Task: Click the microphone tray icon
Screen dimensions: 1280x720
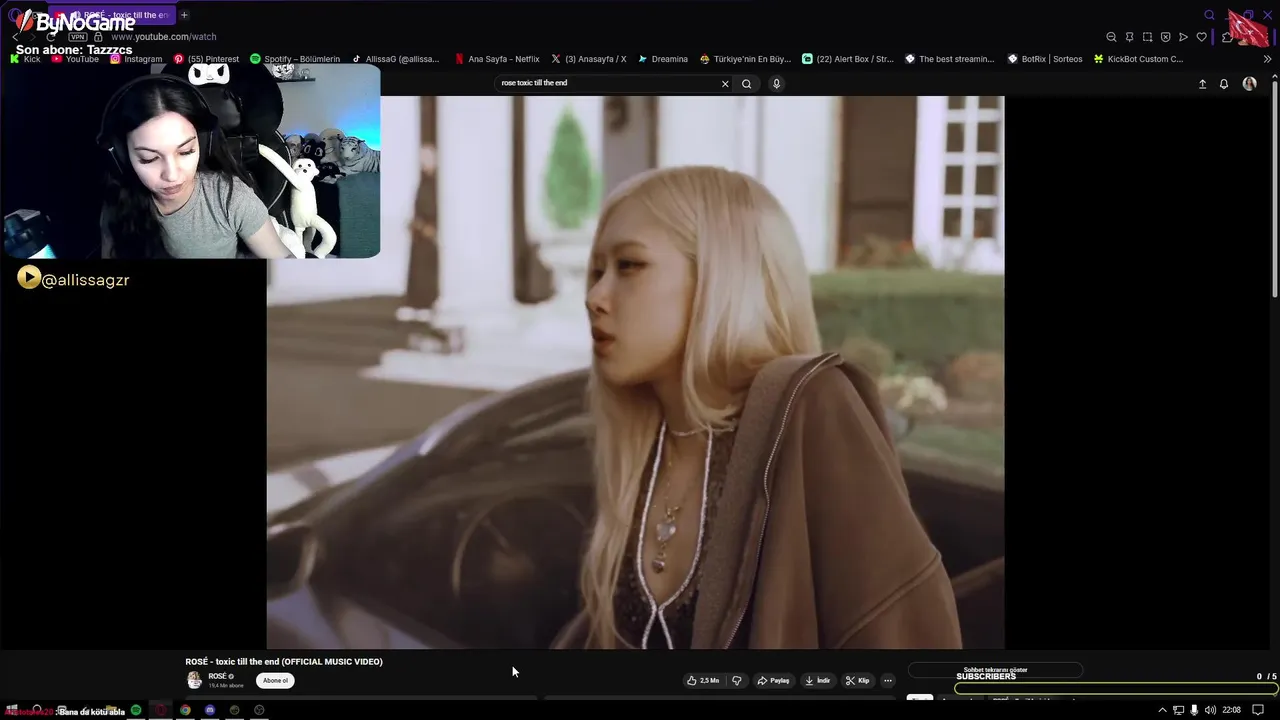Action: coord(1194,710)
